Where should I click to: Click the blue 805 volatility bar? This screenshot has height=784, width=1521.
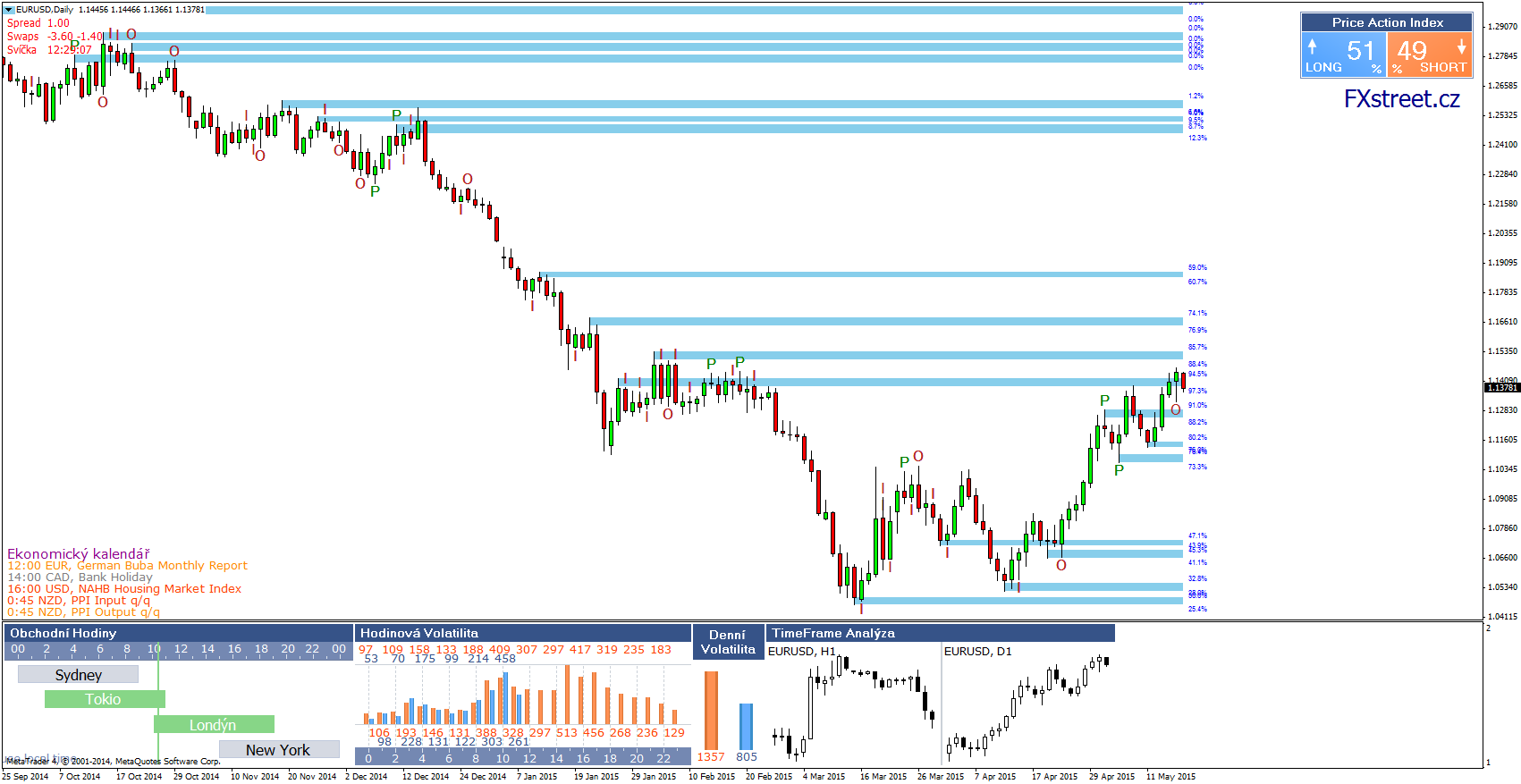(746, 726)
